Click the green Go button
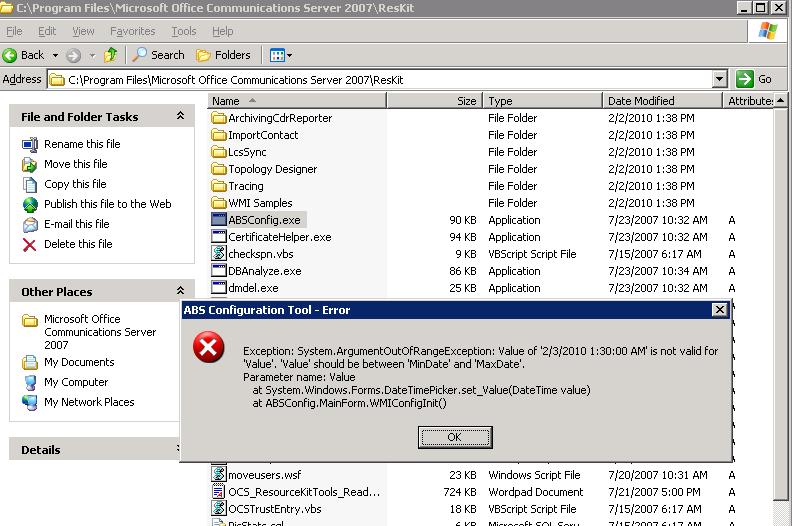Viewport: 792px width, 526px height. pos(754,79)
